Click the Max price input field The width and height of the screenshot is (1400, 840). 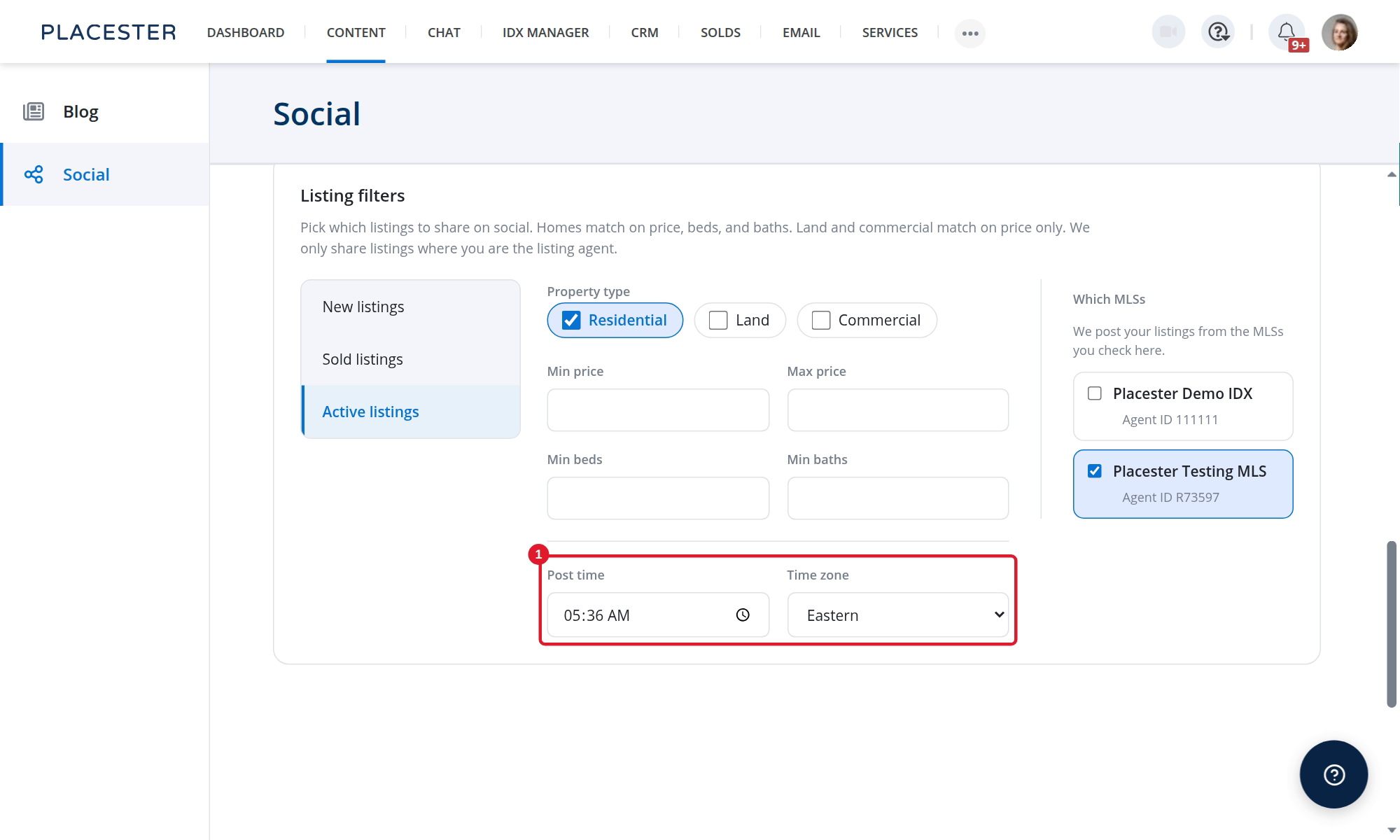898,410
